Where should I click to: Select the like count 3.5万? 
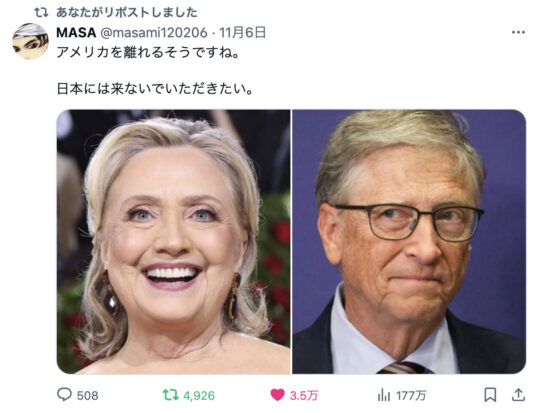point(303,395)
